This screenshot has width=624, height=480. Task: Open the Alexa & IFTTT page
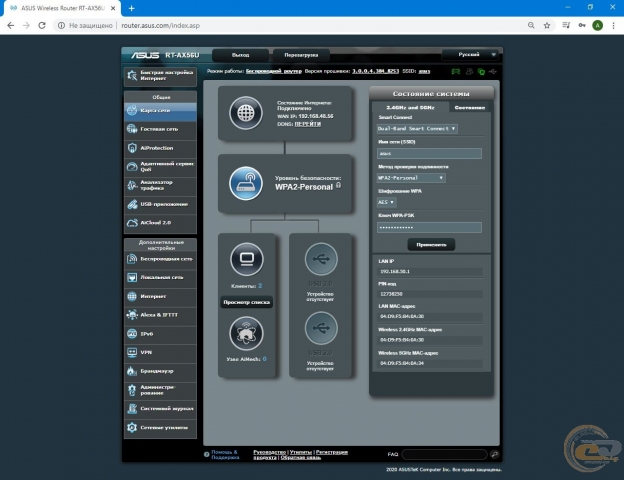pos(160,315)
